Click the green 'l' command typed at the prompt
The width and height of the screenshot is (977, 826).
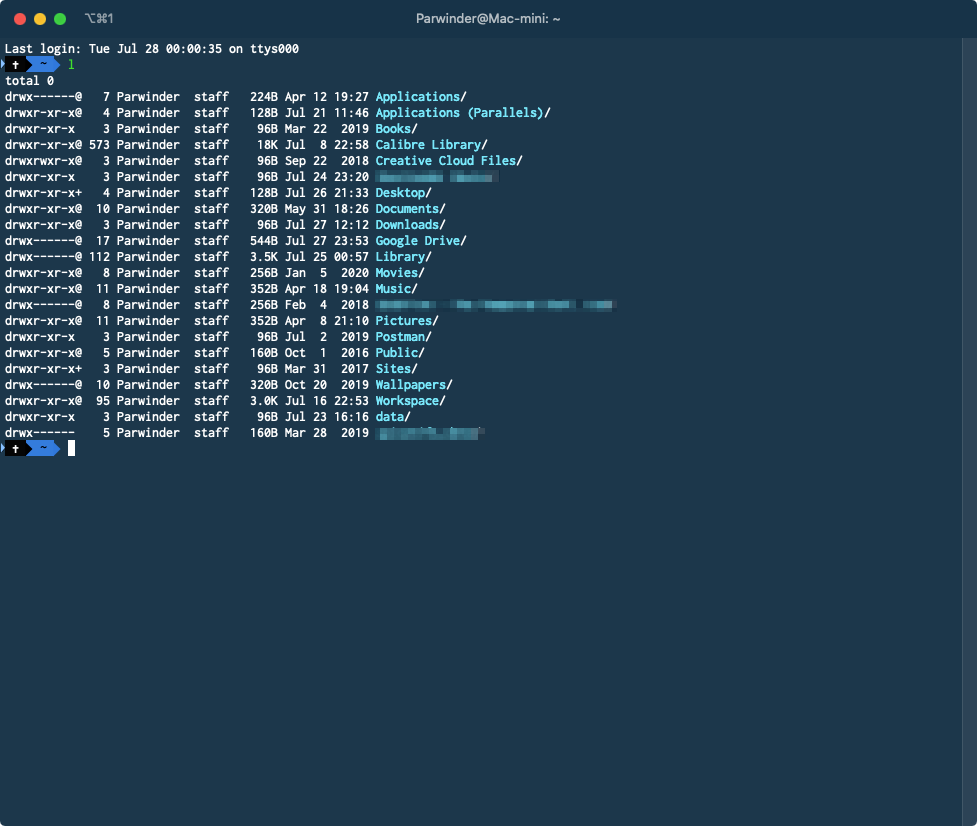click(71, 64)
